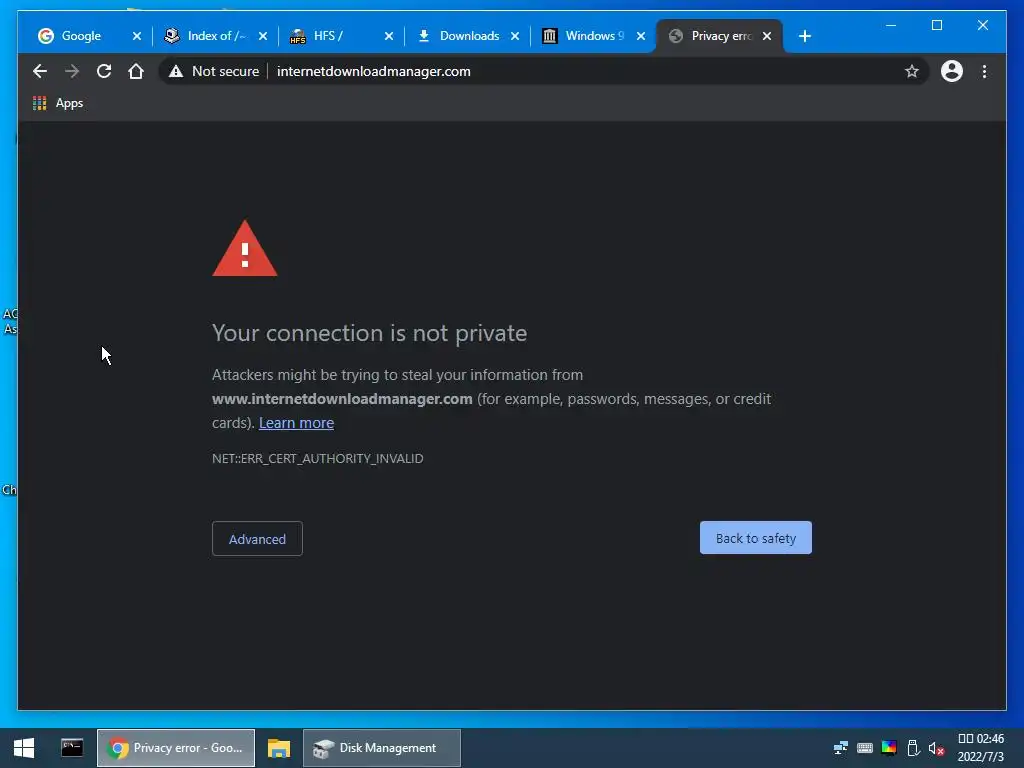This screenshot has width=1024, height=768.
Task: Select the Chrome Privacy error taskbar button
Action: tap(176, 748)
